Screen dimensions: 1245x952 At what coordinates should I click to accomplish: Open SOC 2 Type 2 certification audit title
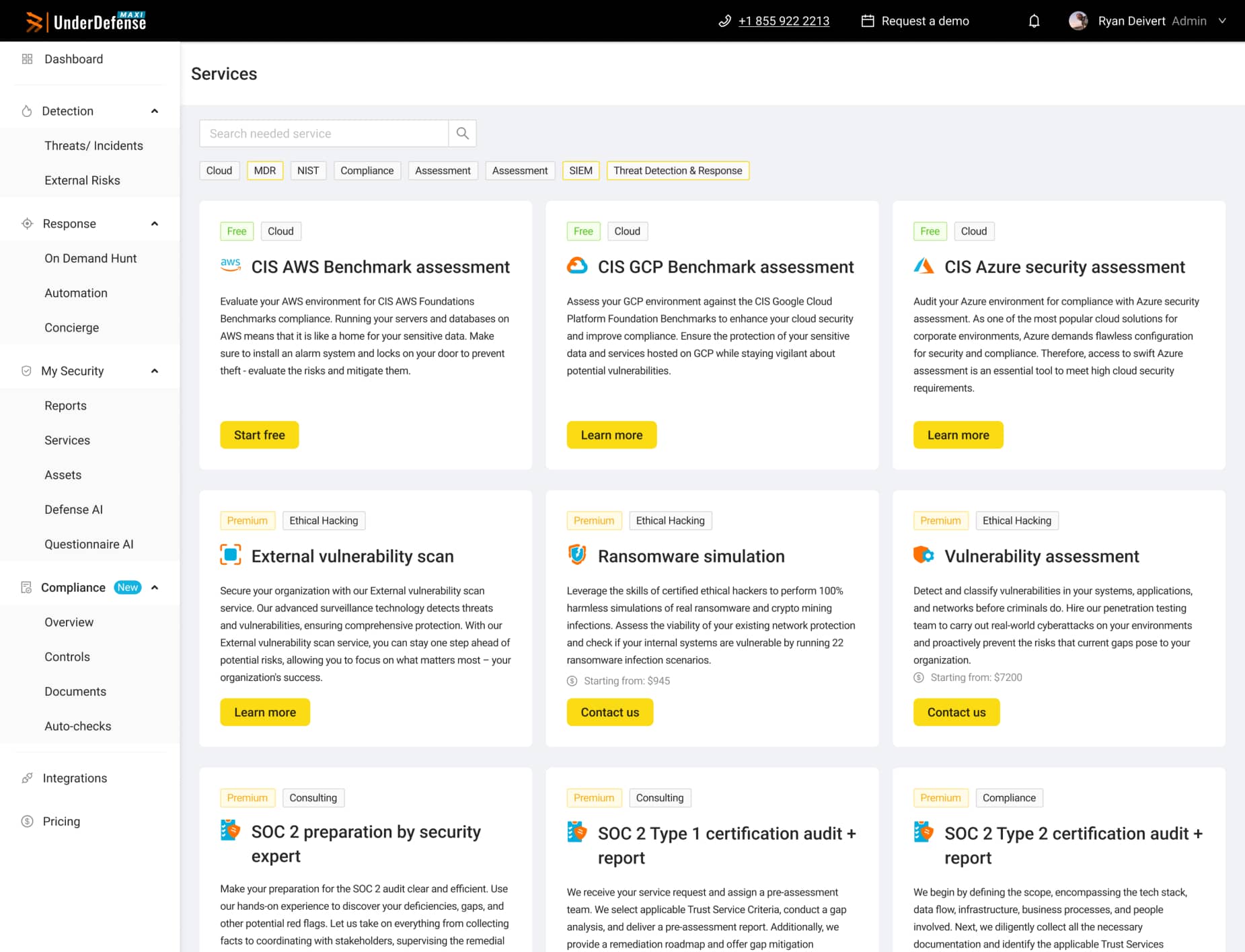pos(1073,845)
